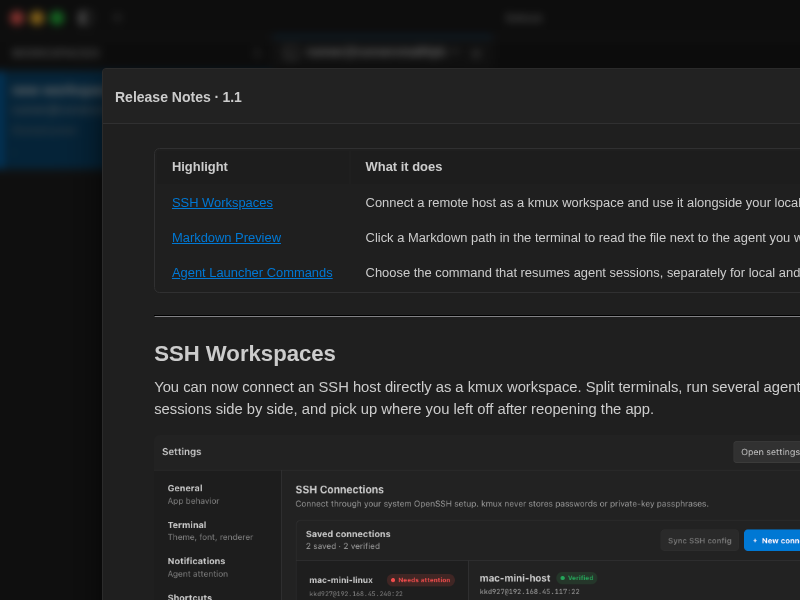Click the Verified status badge
Screen dimensions: 800x600
(577, 578)
